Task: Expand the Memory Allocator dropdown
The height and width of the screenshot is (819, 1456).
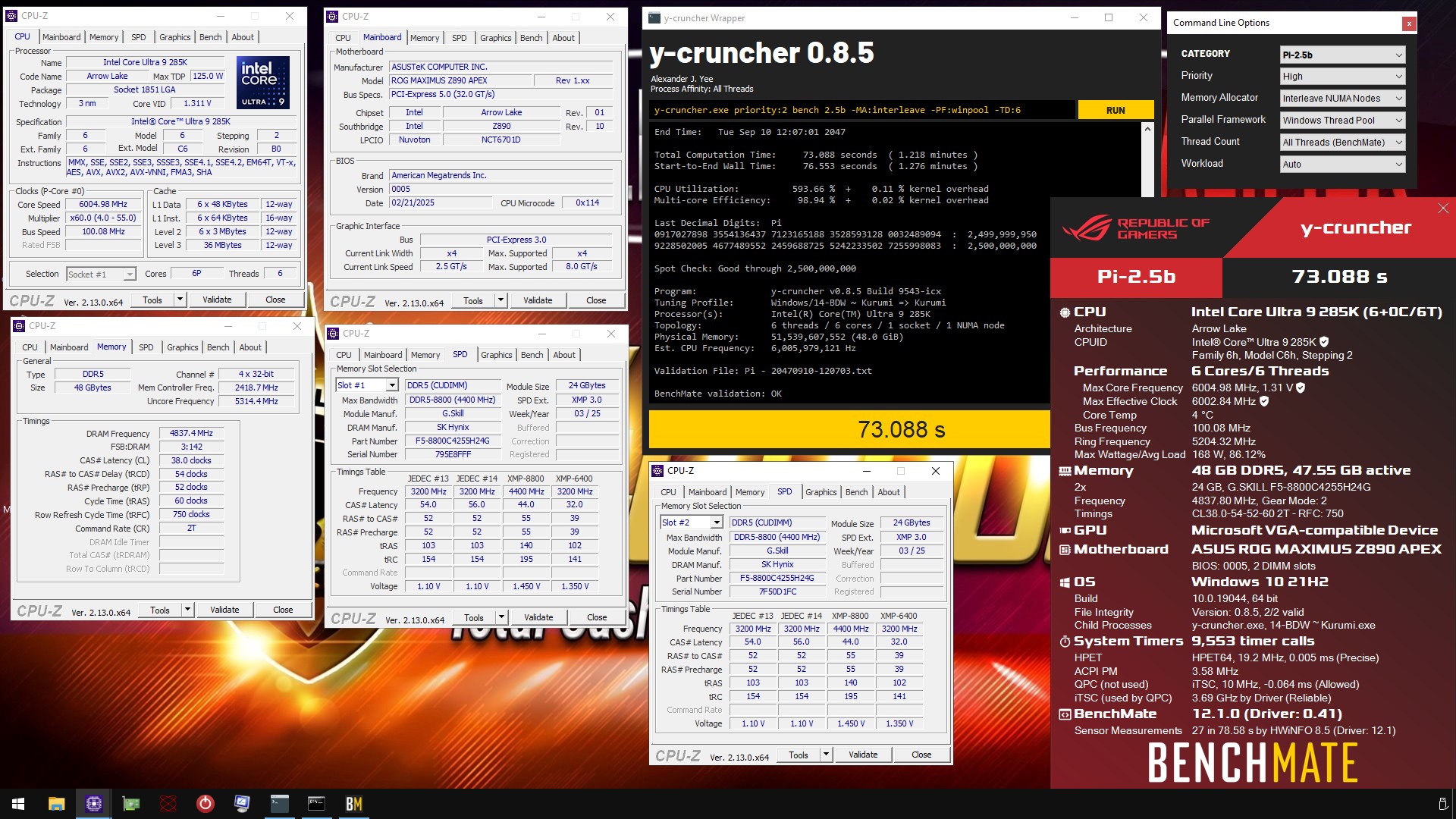Action: (1342, 99)
